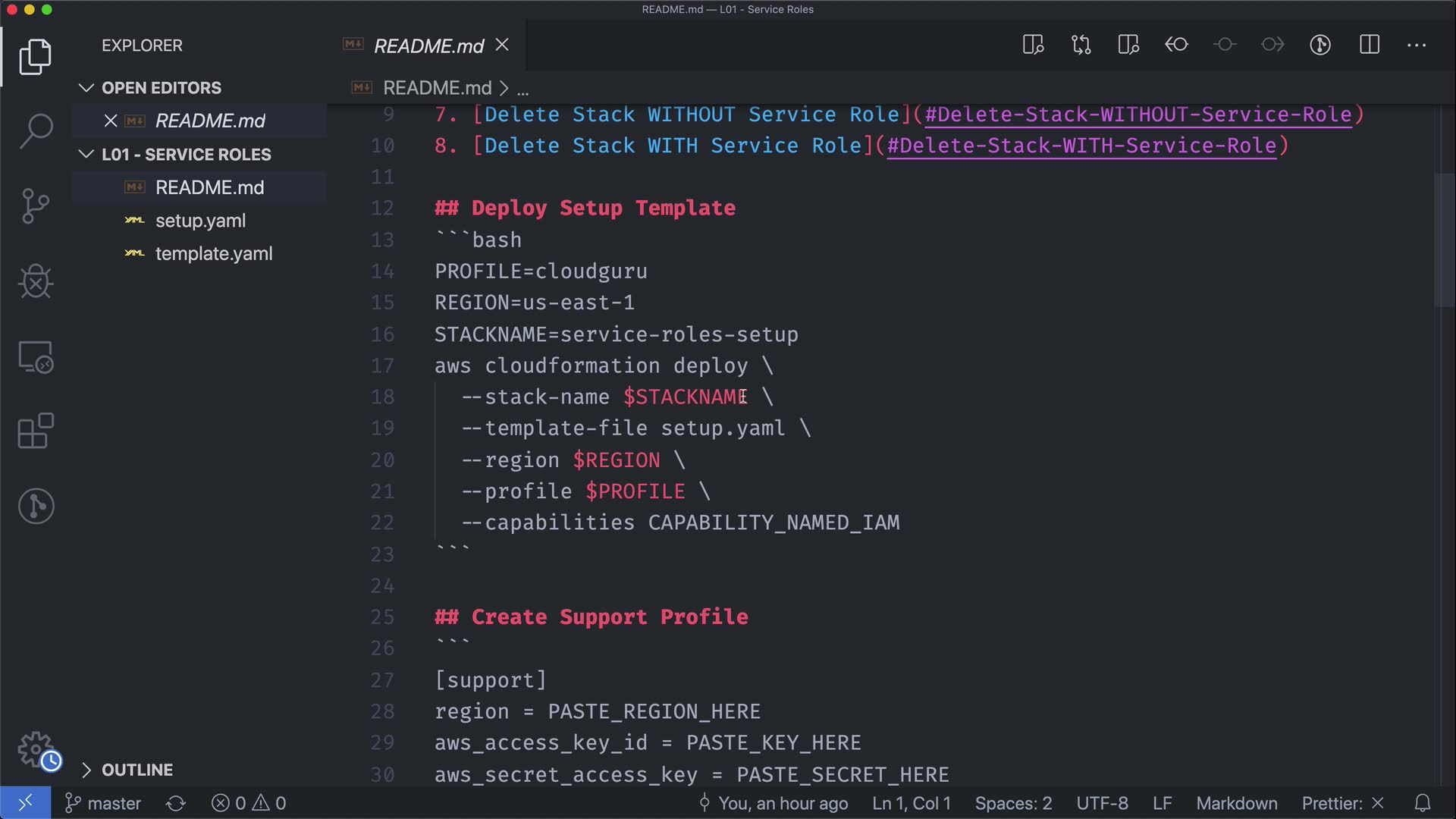Image resolution: width=1456 pixels, height=819 pixels.
Task: Open the Run and Debug view
Action: (36, 281)
